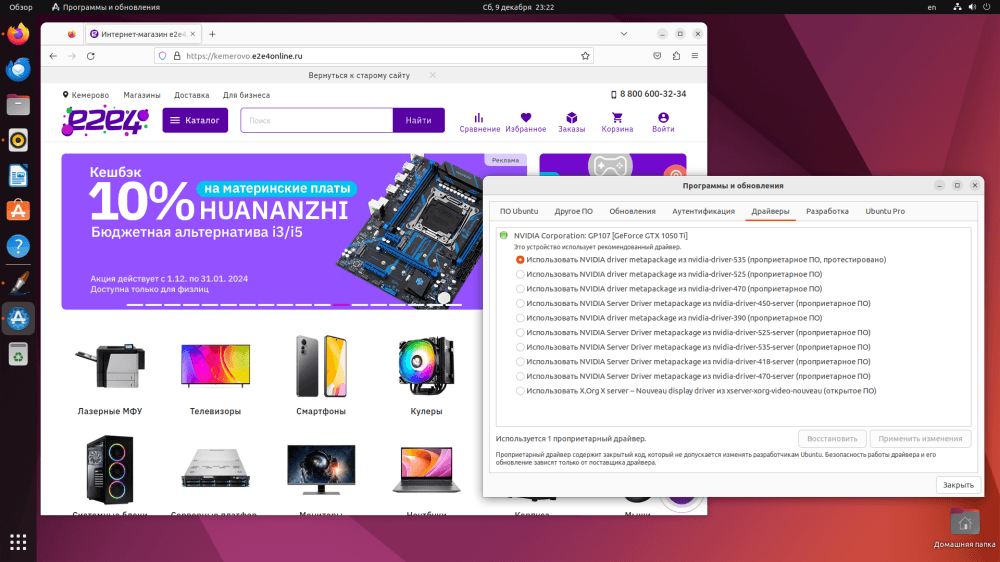The width and height of the screenshot is (1000, 562).
Task: Open the 'Программы и обновления' app menu in top bar
Action: [106, 7]
